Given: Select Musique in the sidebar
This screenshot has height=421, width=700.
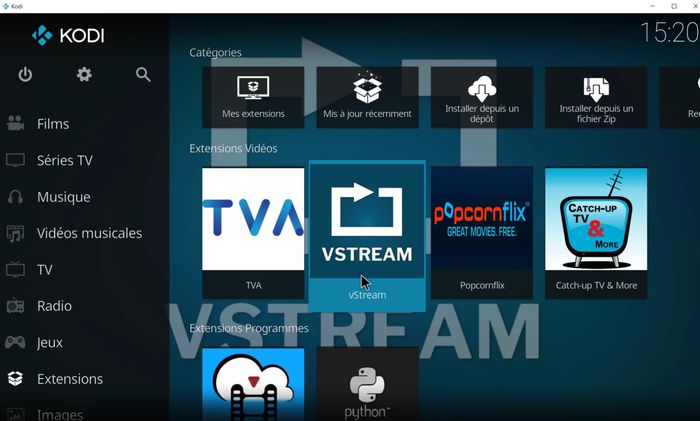Looking at the screenshot, I should [x=63, y=197].
